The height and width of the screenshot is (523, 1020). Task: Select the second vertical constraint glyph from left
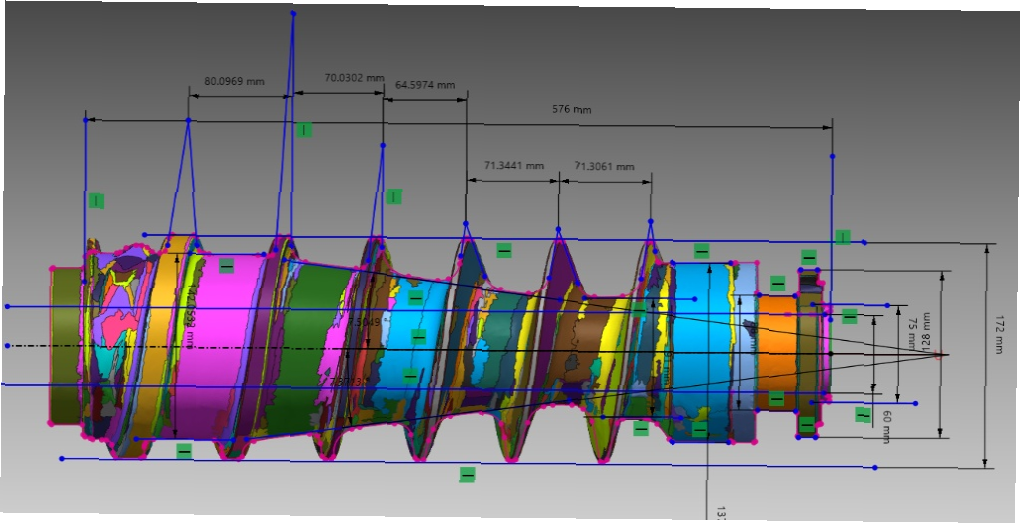[x=304, y=129]
